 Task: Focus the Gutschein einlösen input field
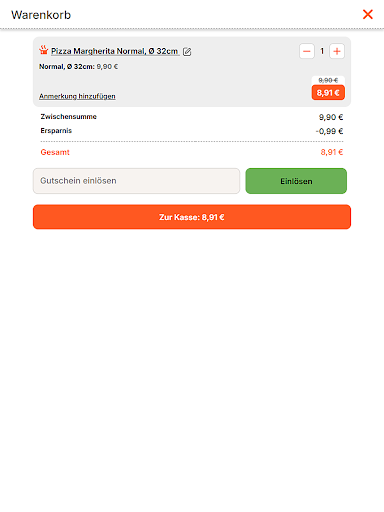(x=136, y=181)
